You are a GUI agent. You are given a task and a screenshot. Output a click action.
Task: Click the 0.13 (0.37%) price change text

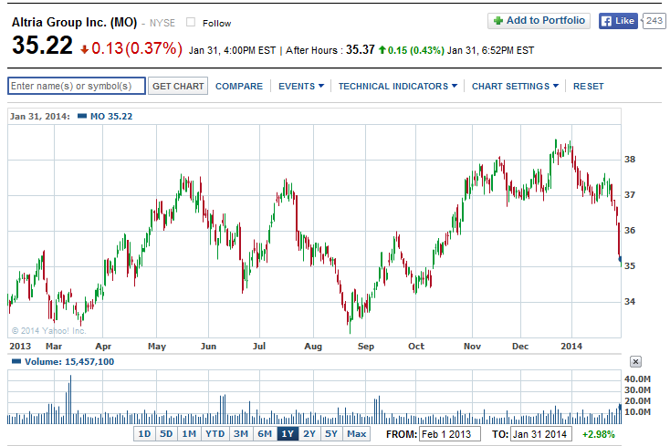[137, 48]
